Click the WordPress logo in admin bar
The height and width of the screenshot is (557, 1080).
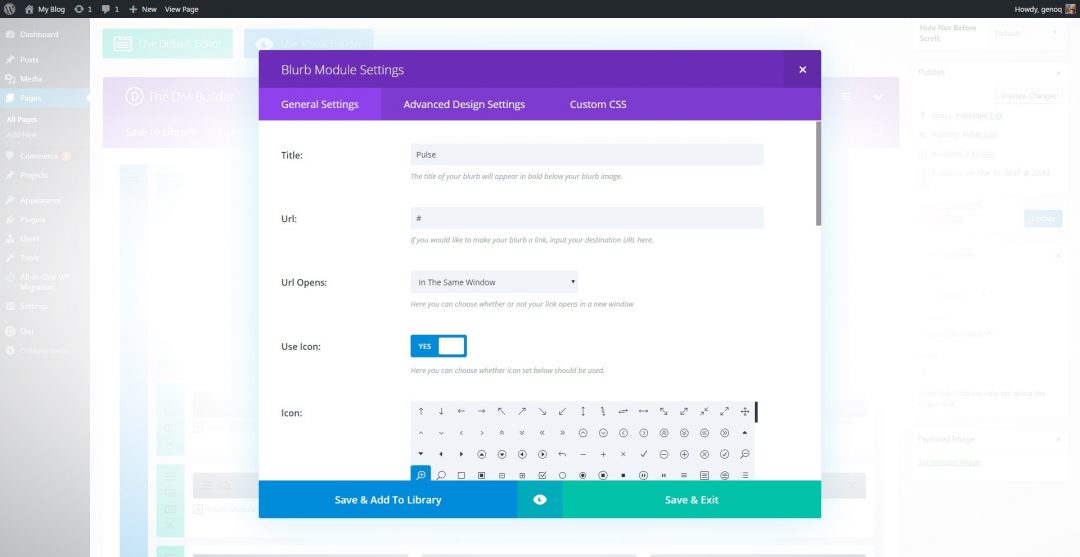point(10,9)
